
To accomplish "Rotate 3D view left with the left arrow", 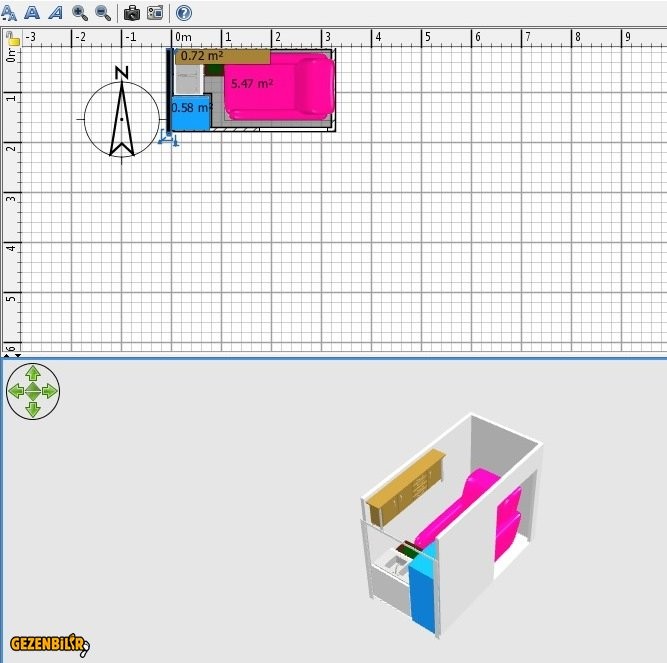I will pyautogui.click(x=15, y=390).
